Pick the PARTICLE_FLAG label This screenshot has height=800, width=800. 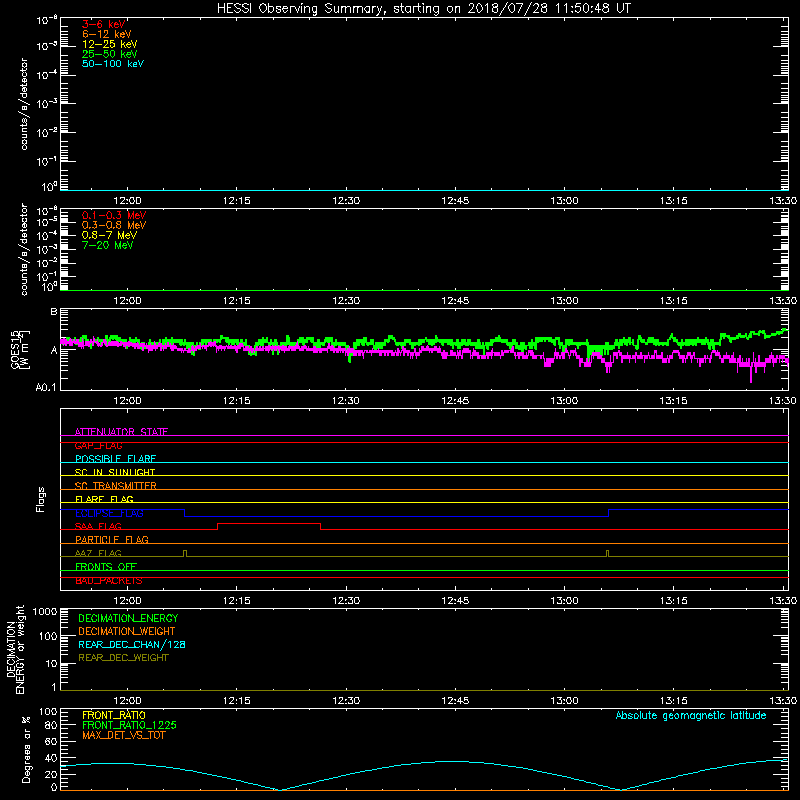[112, 539]
